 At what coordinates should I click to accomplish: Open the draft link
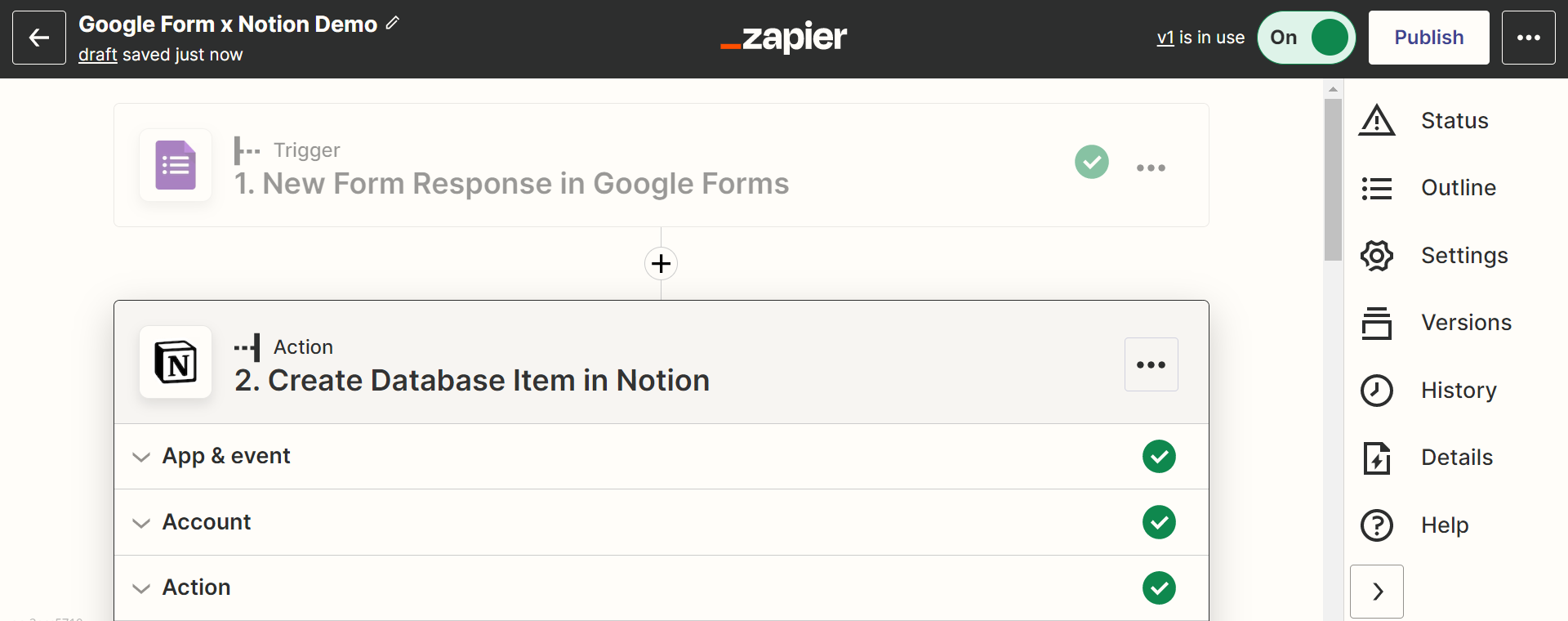click(98, 55)
